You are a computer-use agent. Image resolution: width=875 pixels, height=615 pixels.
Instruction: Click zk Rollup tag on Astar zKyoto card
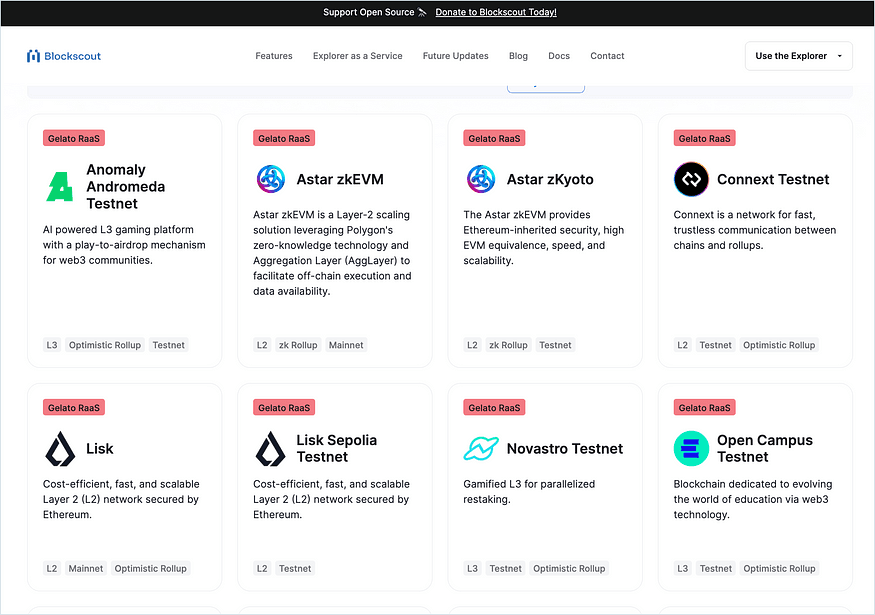tap(508, 345)
